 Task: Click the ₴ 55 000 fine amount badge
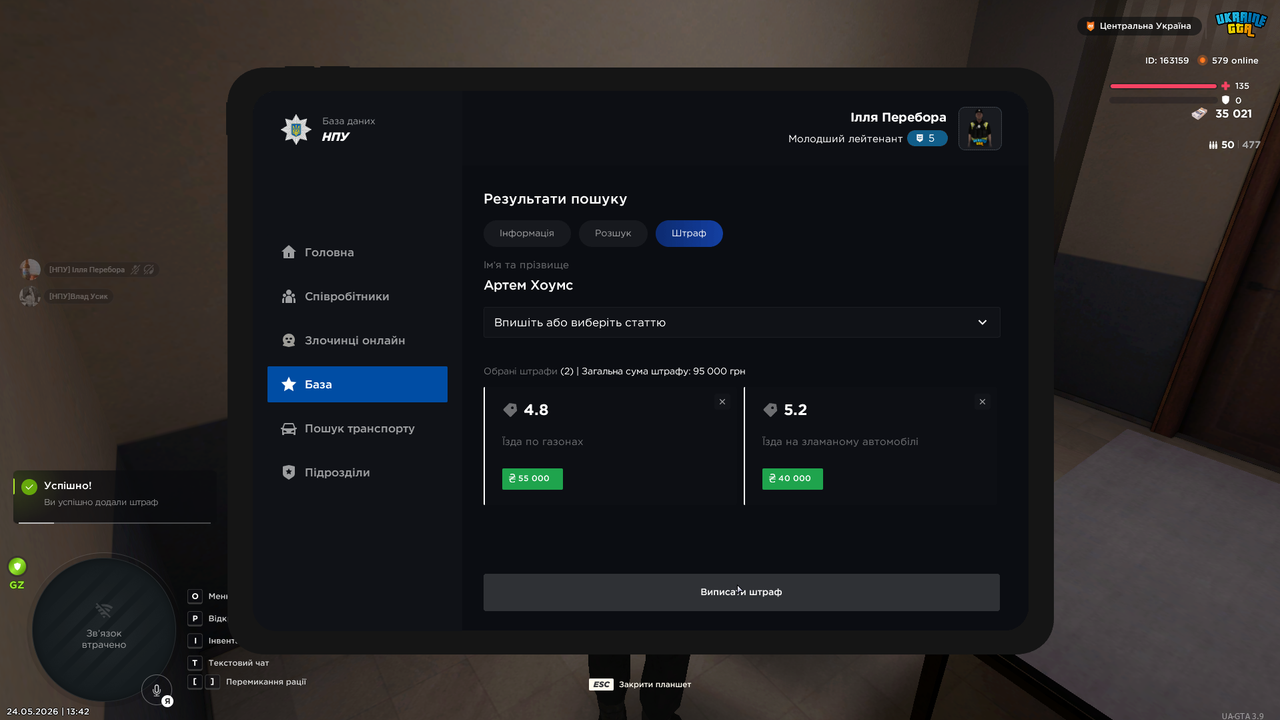(532, 478)
